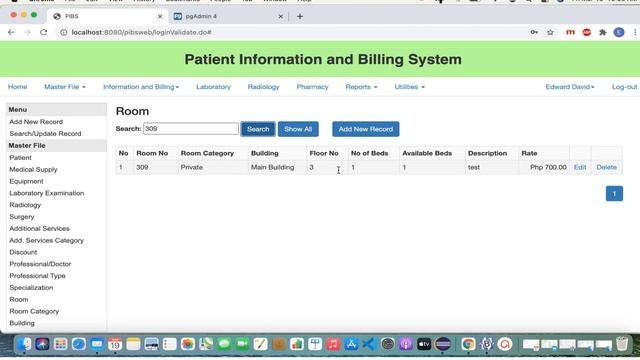Open Mail app in the dock

(x=97, y=344)
